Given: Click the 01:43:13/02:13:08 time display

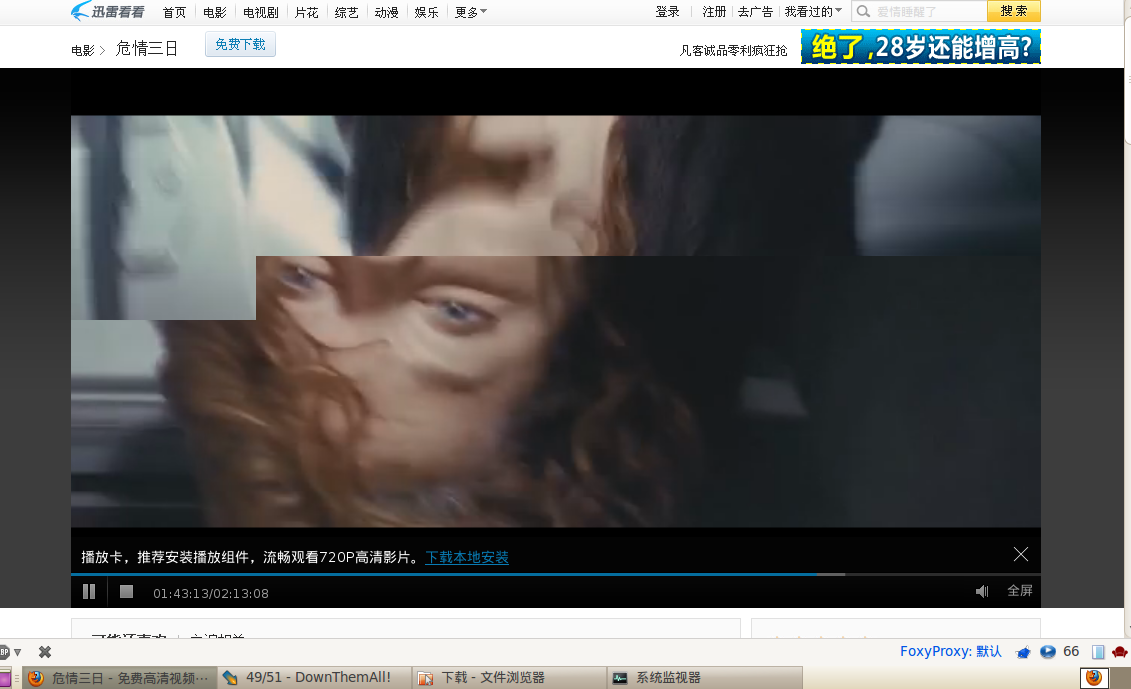Looking at the screenshot, I should (211, 593).
